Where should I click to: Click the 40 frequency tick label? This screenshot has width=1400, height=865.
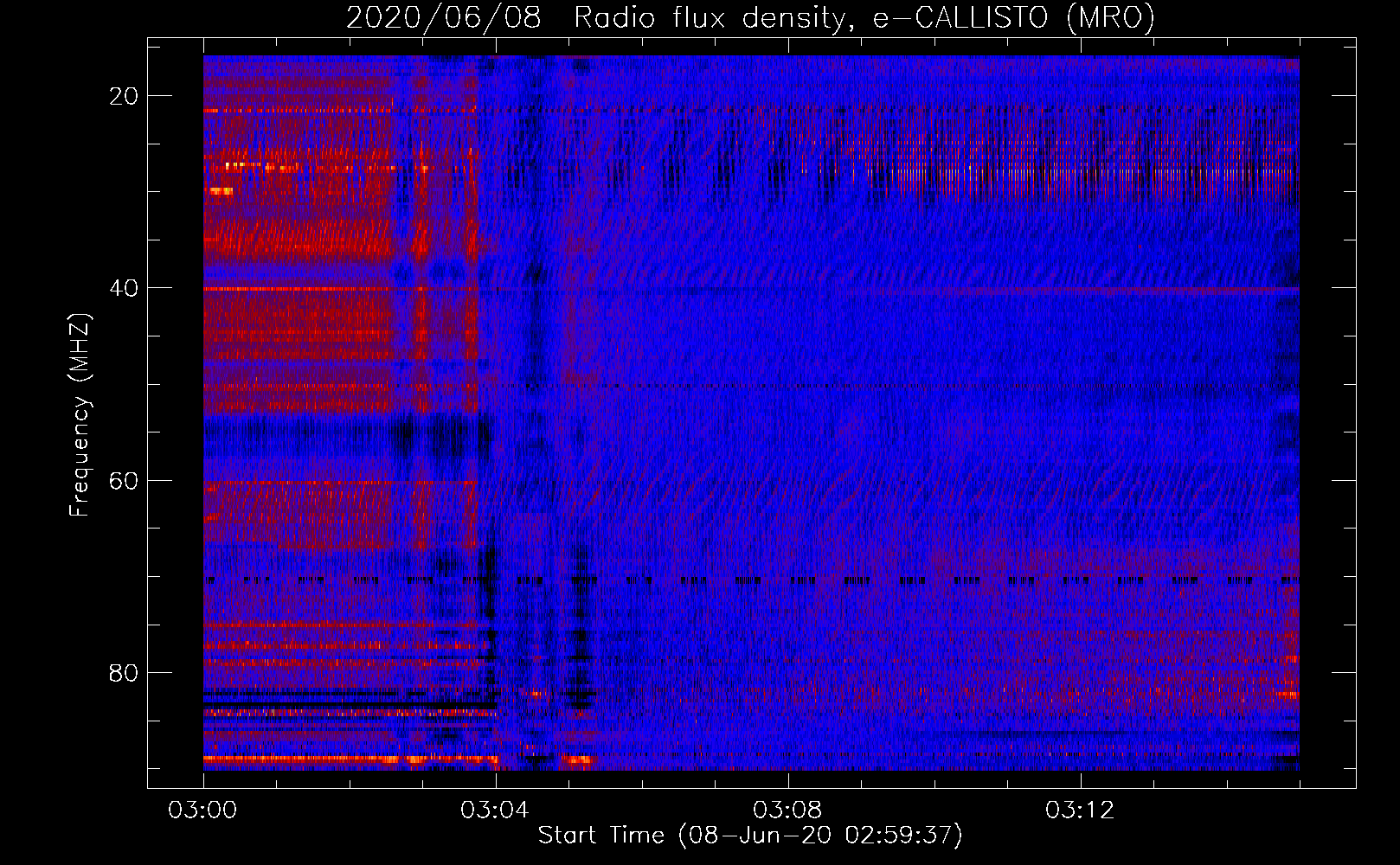pos(124,288)
